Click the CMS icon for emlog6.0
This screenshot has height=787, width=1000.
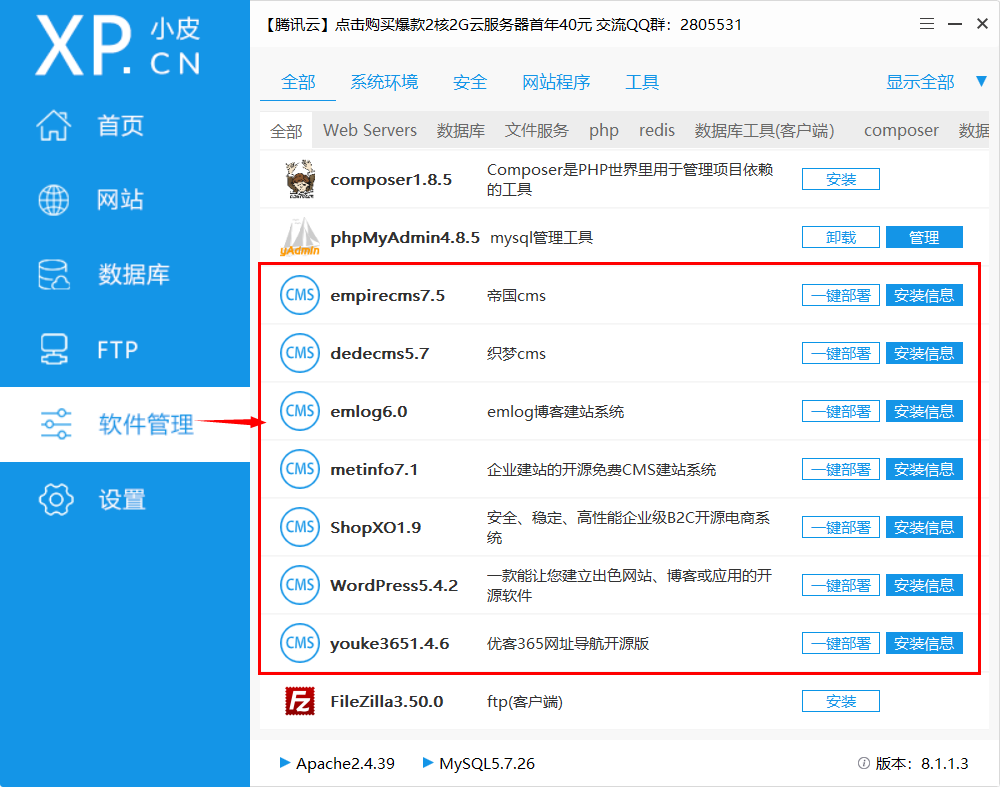[x=300, y=411]
